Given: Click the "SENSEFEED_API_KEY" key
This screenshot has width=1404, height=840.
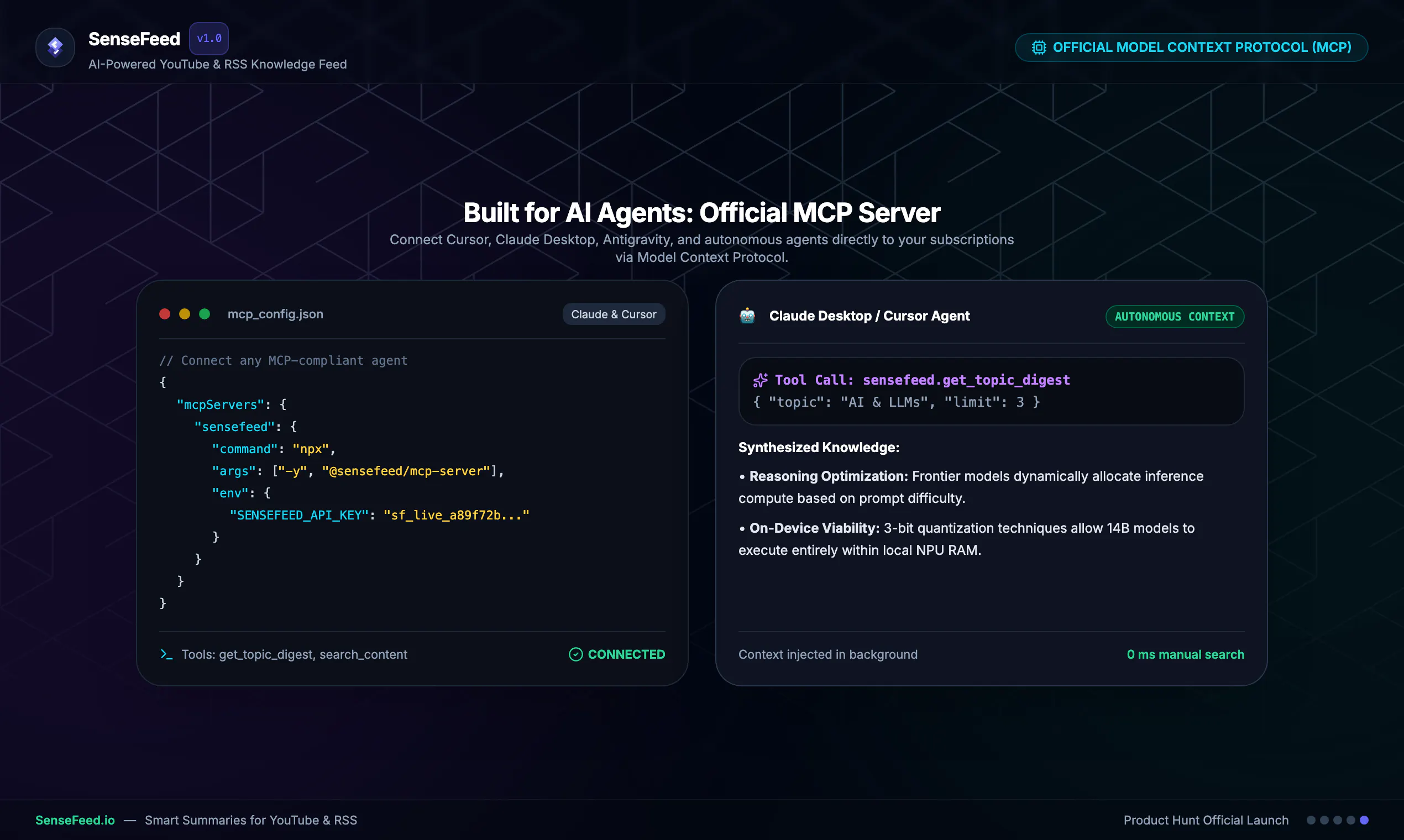Looking at the screenshot, I should [x=299, y=515].
